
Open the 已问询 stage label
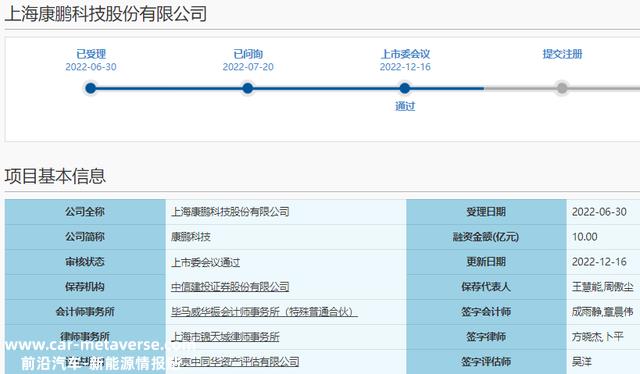(x=248, y=54)
